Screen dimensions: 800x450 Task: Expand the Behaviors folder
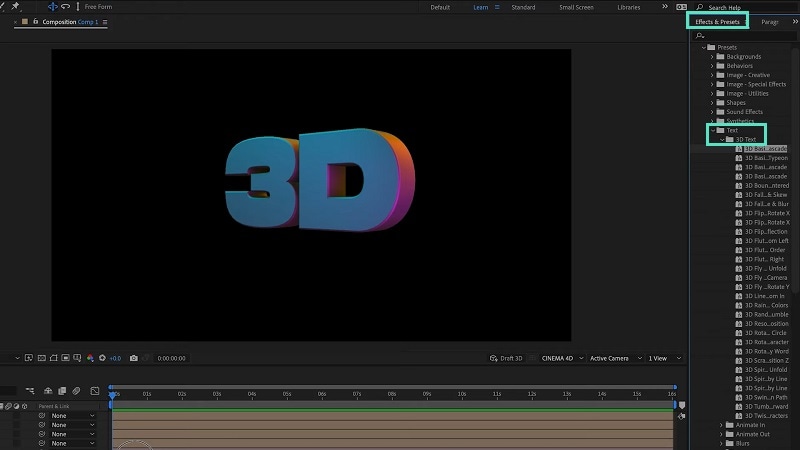point(712,66)
